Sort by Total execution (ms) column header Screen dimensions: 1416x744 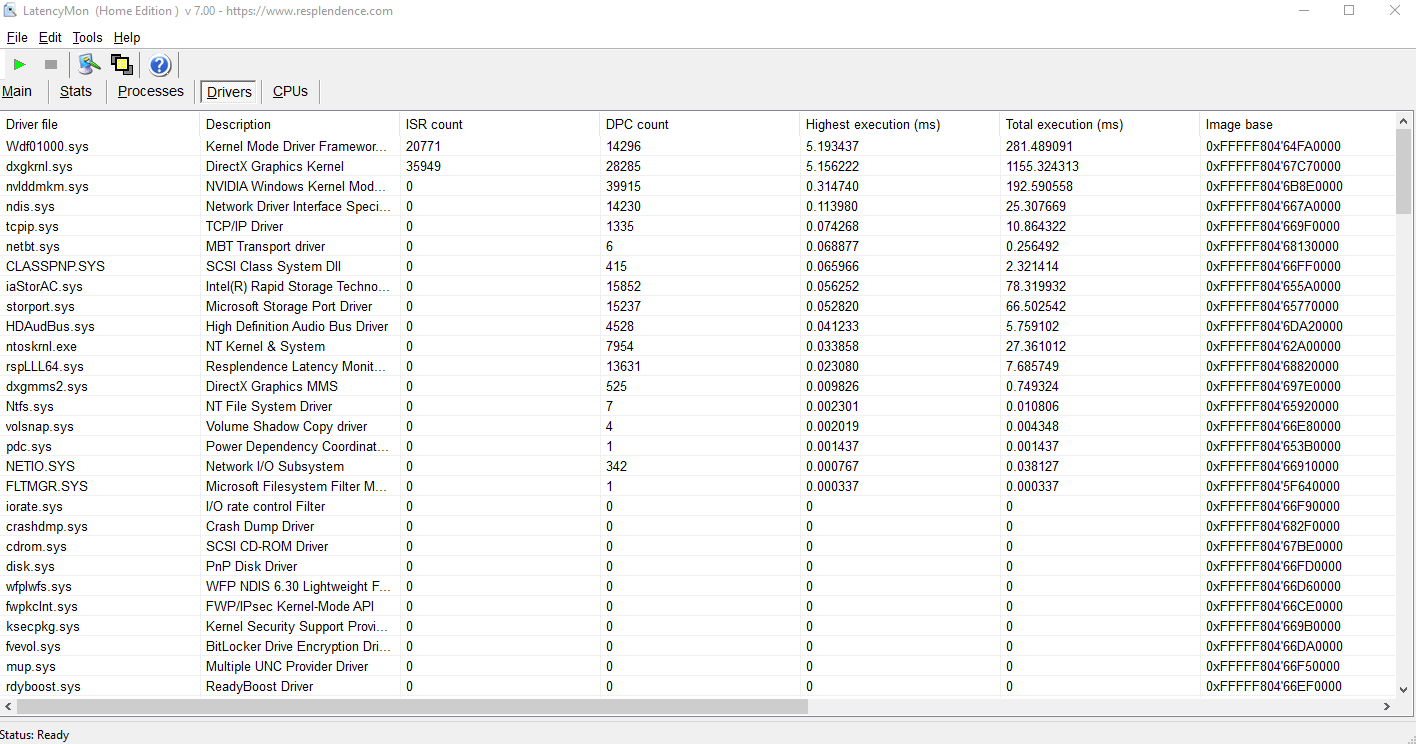(x=1100, y=124)
